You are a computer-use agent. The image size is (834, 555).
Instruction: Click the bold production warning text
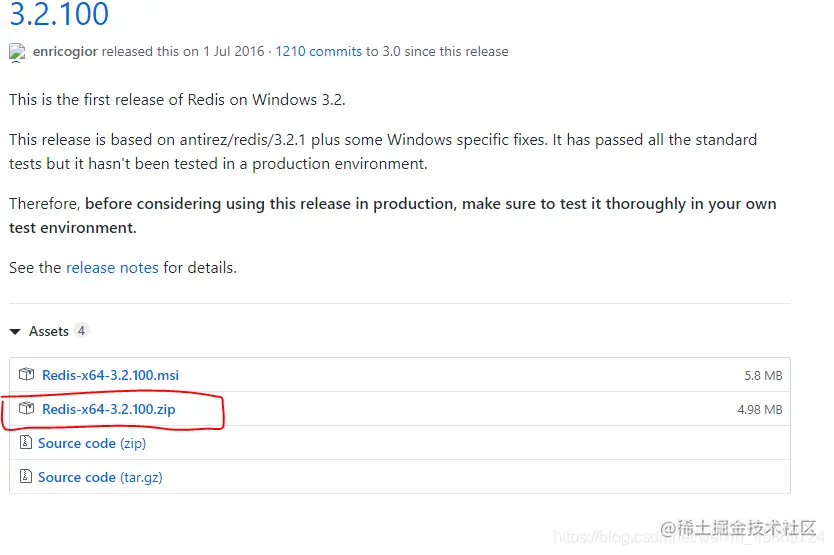(430, 204)
